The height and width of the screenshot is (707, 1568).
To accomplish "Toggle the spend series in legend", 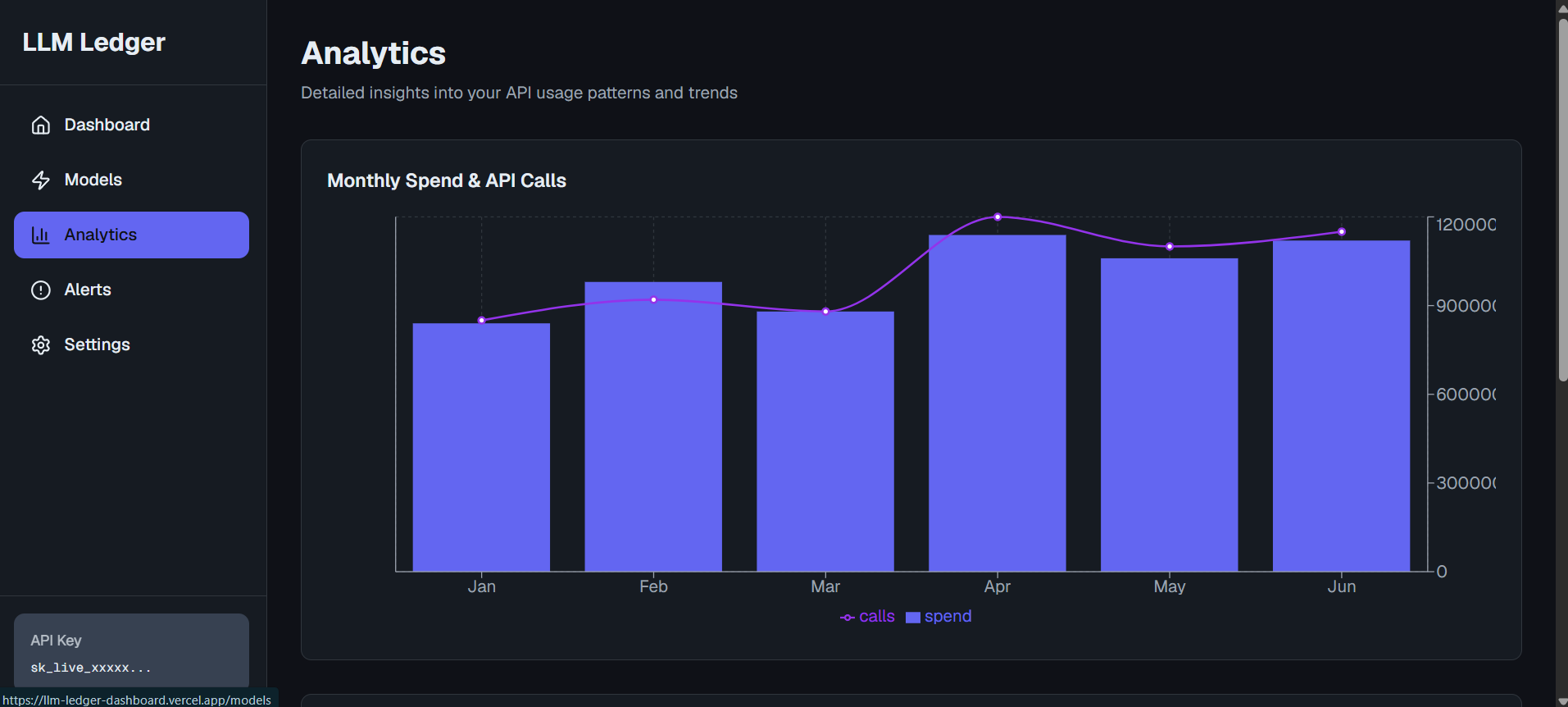I will (939, 617).
